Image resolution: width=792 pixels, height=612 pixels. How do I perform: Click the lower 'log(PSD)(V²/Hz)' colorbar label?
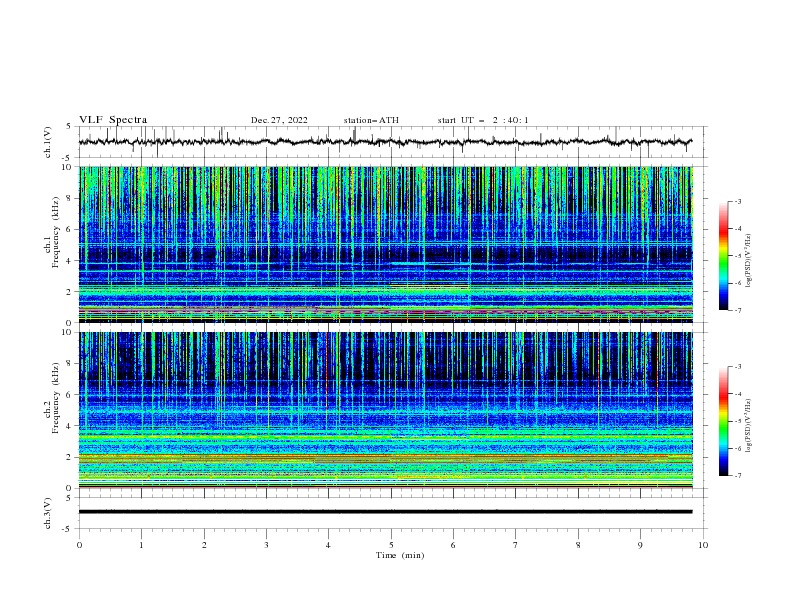(x=749, y=426)
